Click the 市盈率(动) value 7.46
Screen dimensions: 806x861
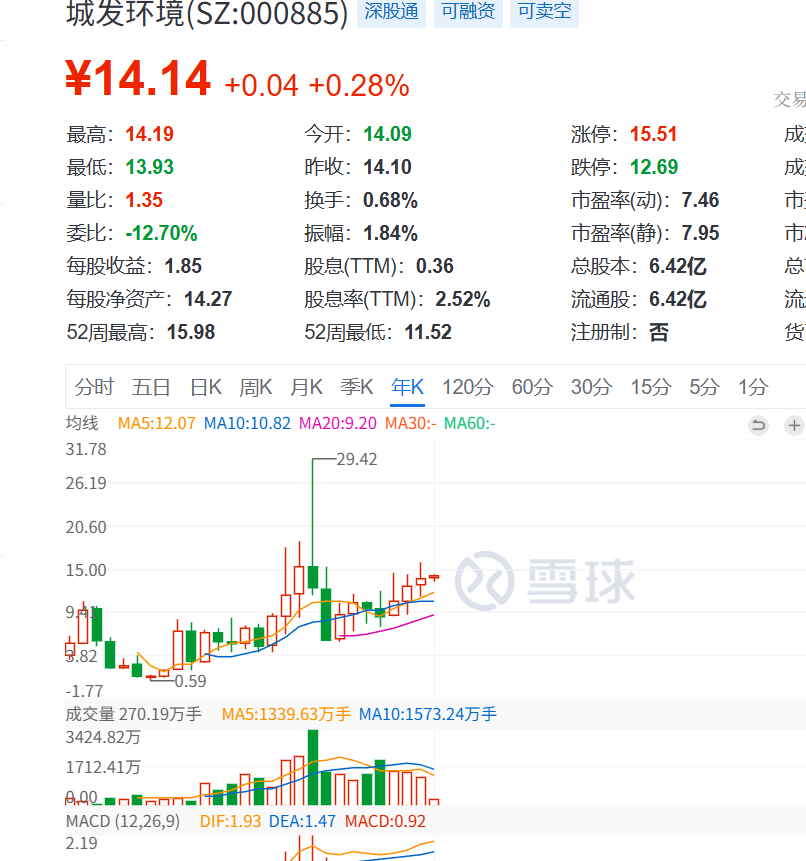point(701,200)
